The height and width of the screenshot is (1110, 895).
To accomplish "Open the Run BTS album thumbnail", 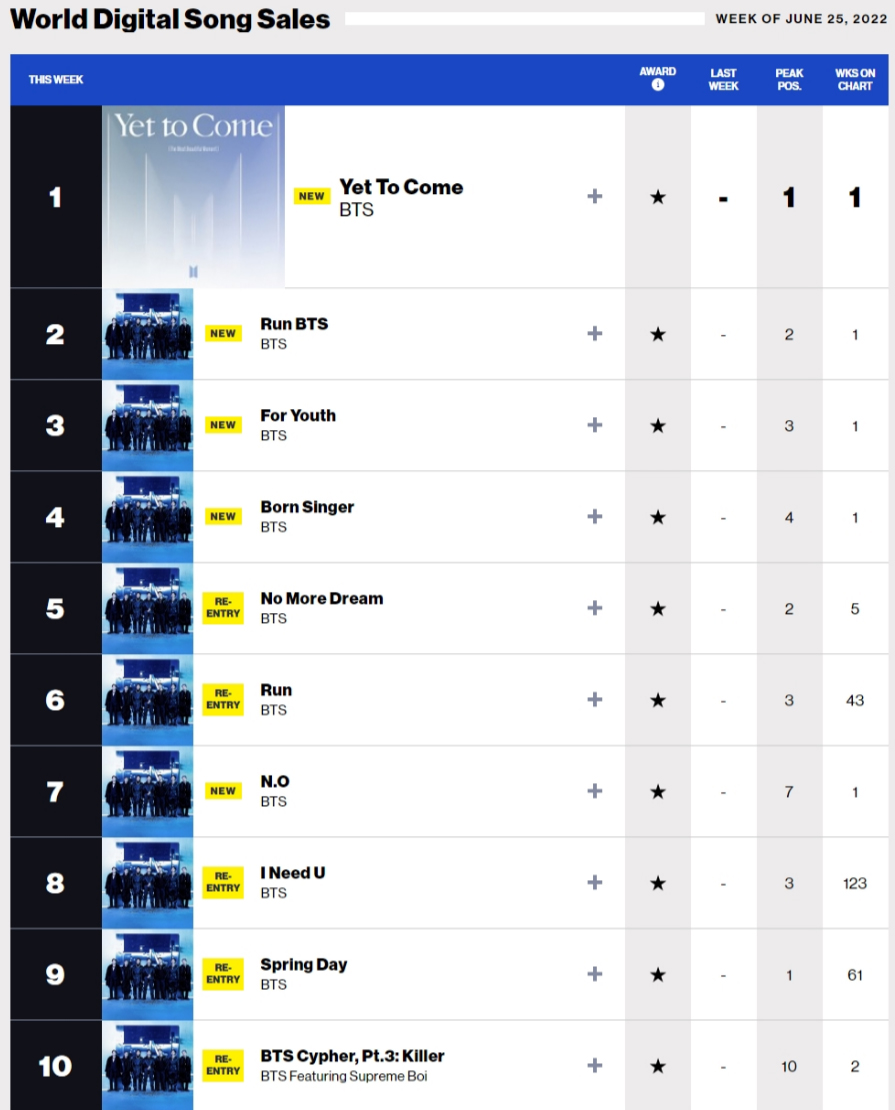I will pos(148,334).
